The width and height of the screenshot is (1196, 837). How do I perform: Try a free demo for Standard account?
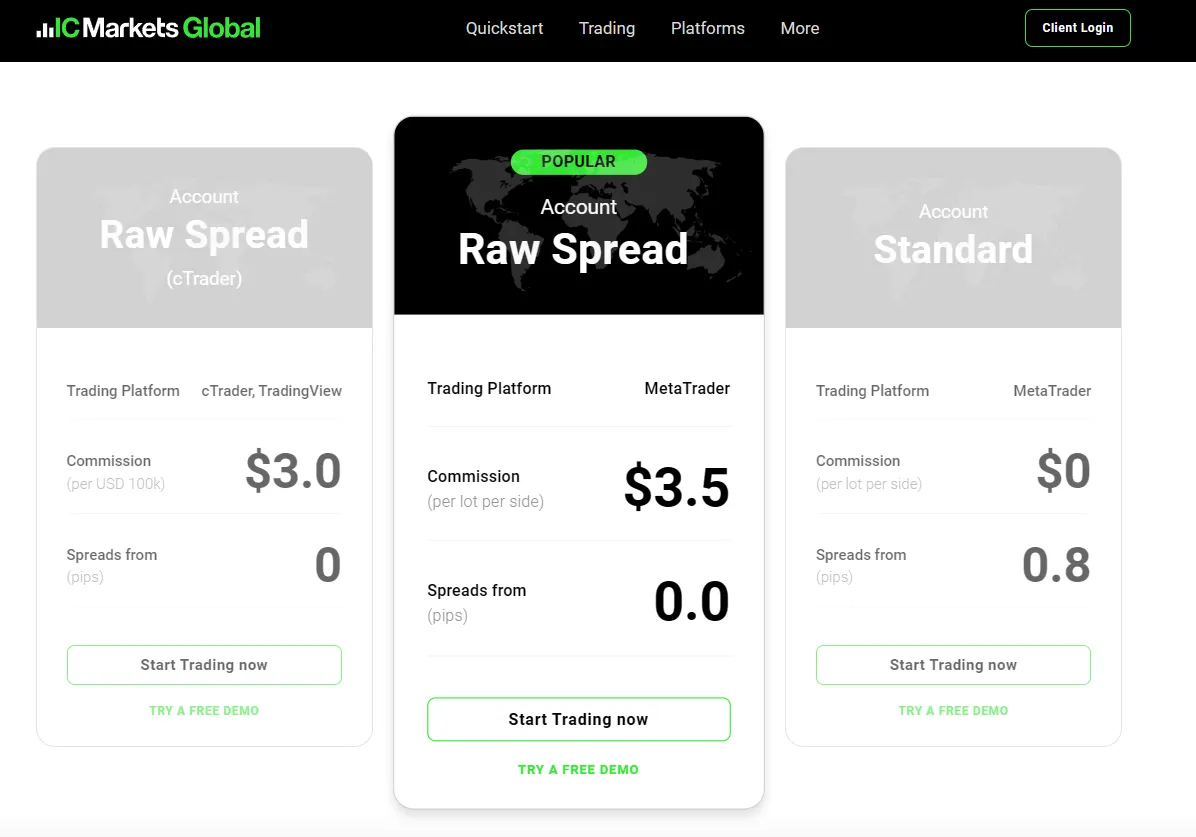point(953,710)
